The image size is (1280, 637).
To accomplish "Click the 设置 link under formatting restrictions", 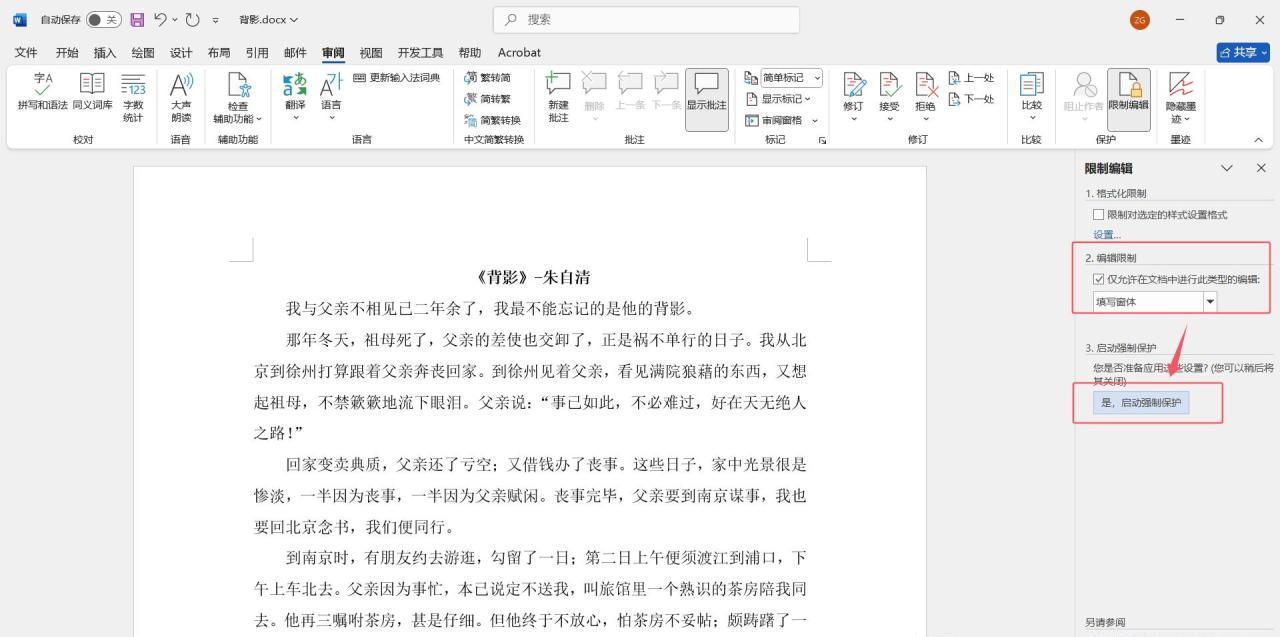I will (x=1105, y=233).
